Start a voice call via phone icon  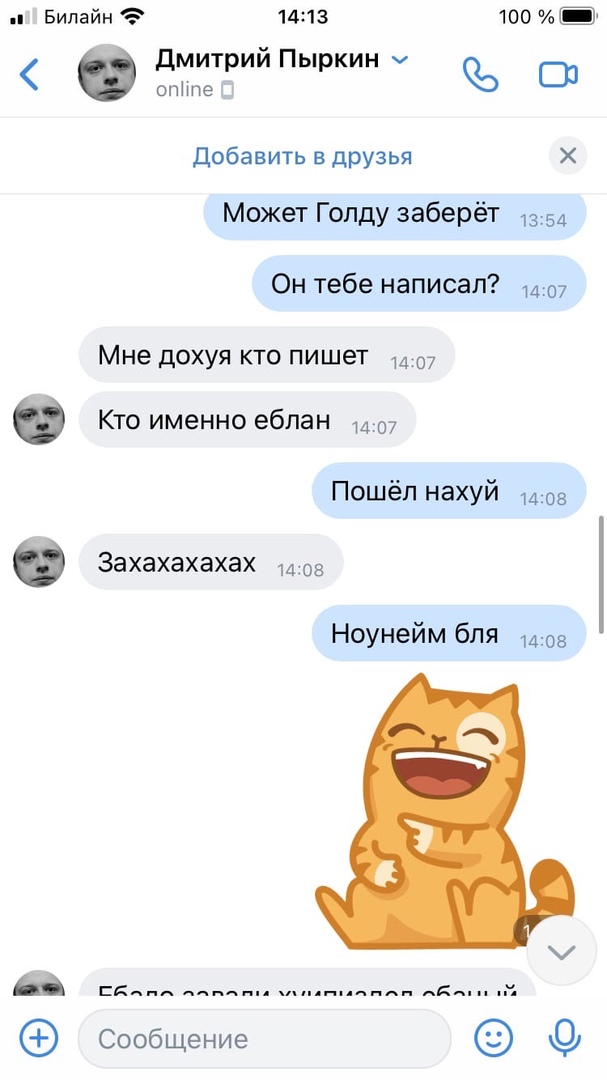point(480,74)
